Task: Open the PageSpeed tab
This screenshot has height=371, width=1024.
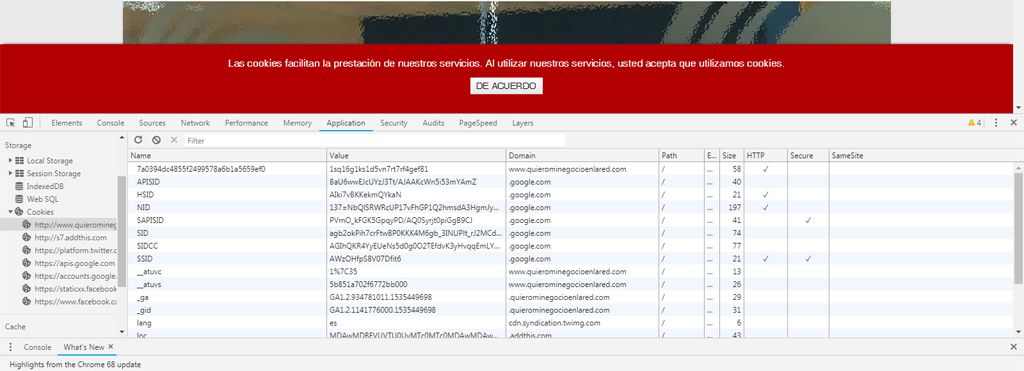Action: point(478,123)
